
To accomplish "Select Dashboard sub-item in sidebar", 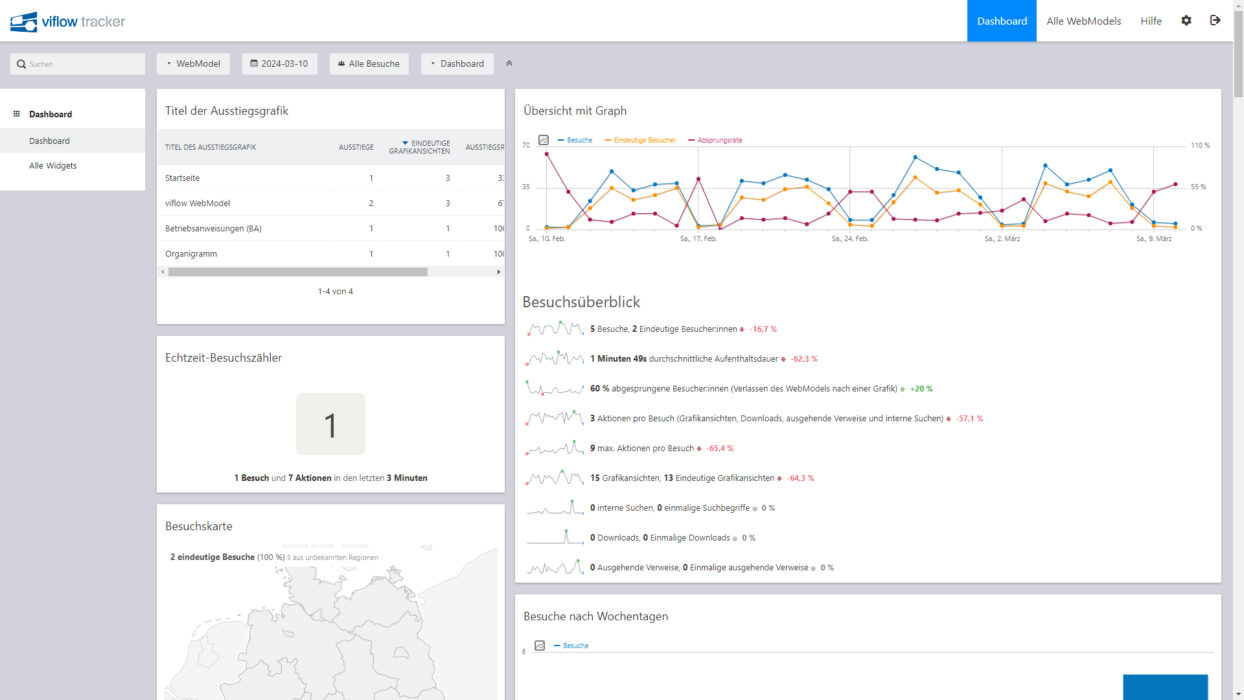I will [x=72, y=141].
